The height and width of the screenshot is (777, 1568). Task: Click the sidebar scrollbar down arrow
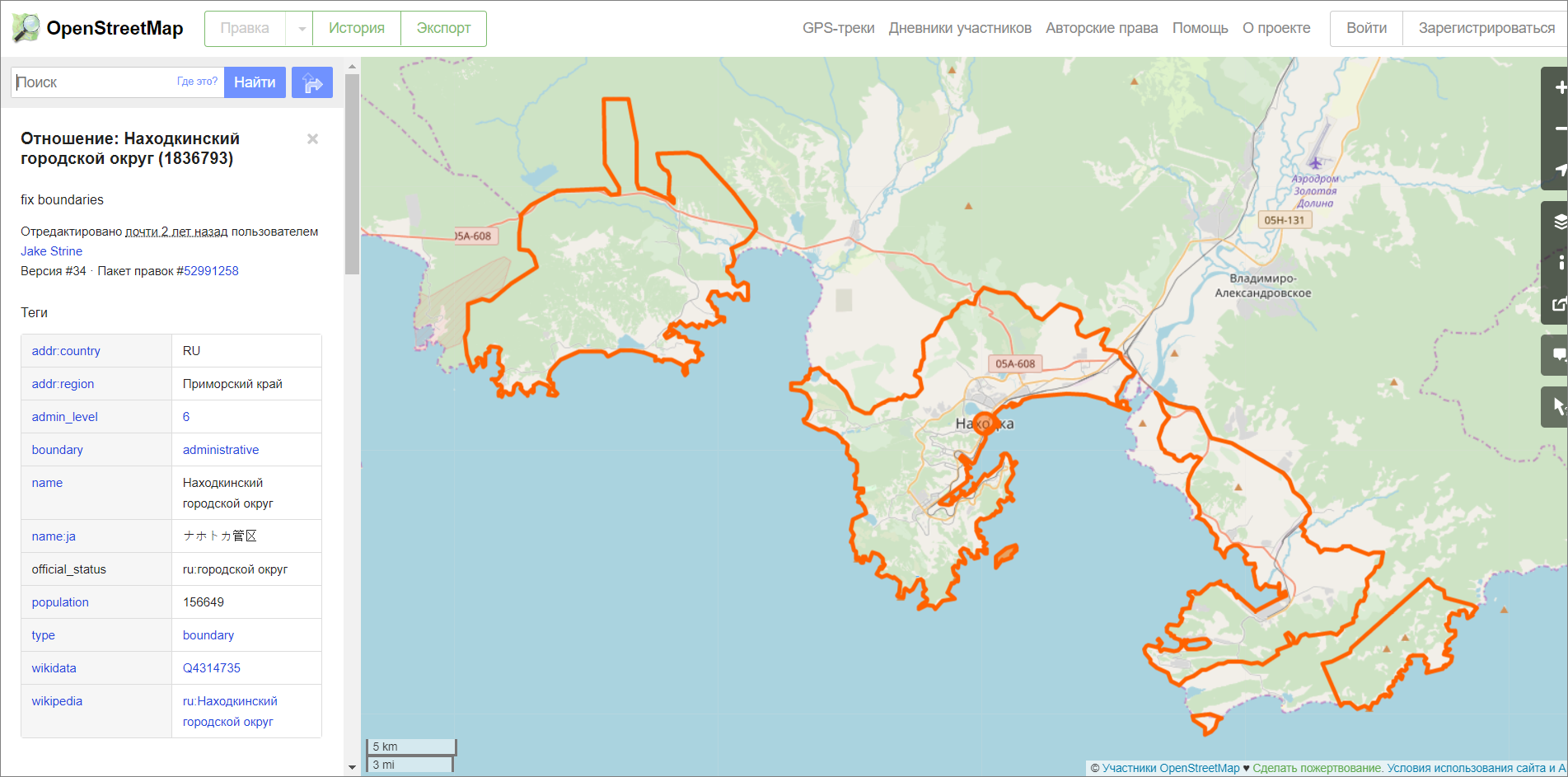click(x=352, y=768)
